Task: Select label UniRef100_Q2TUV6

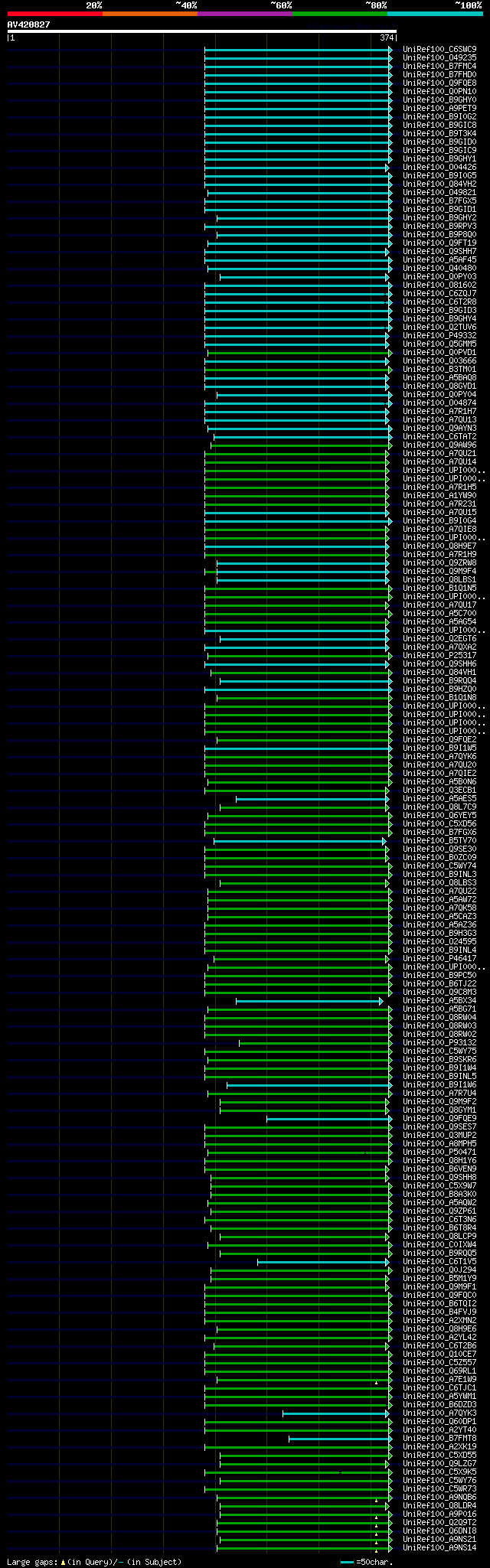Action: (439, 327)
